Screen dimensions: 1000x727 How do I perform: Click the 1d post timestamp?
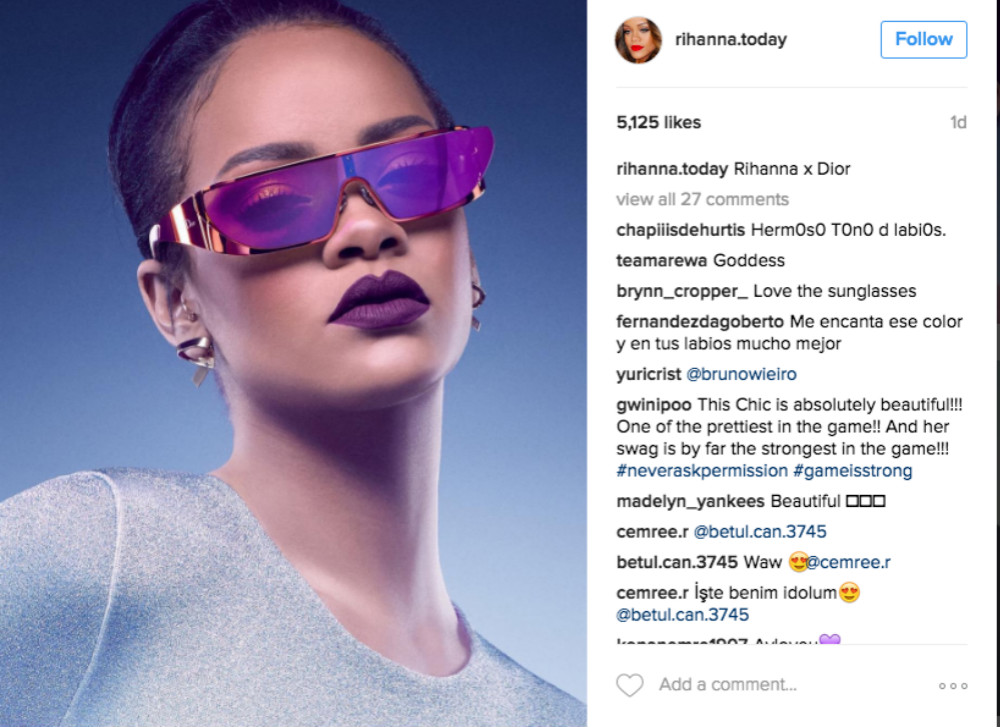958,122
